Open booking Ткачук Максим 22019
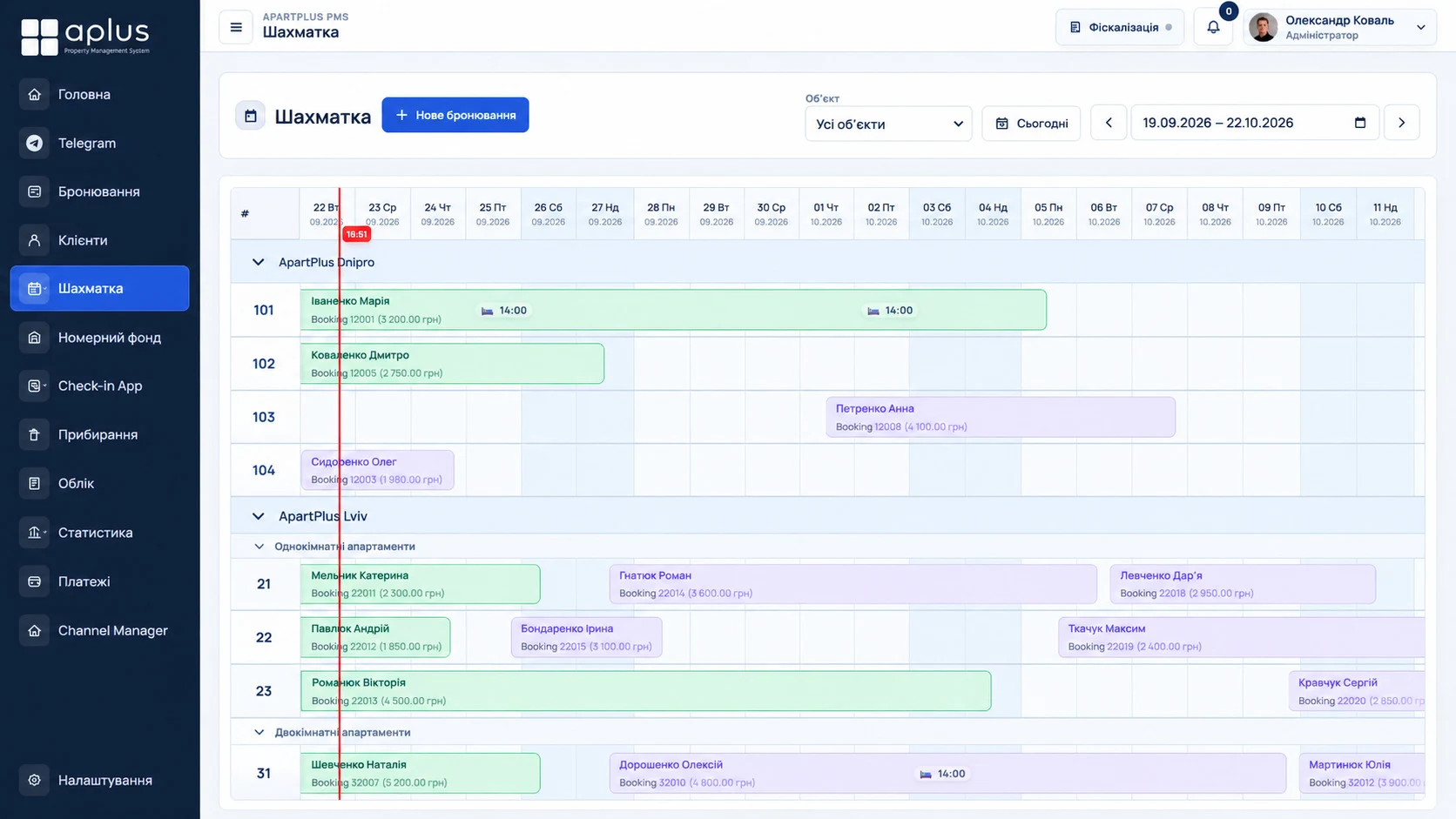 tap(1241, 637)
